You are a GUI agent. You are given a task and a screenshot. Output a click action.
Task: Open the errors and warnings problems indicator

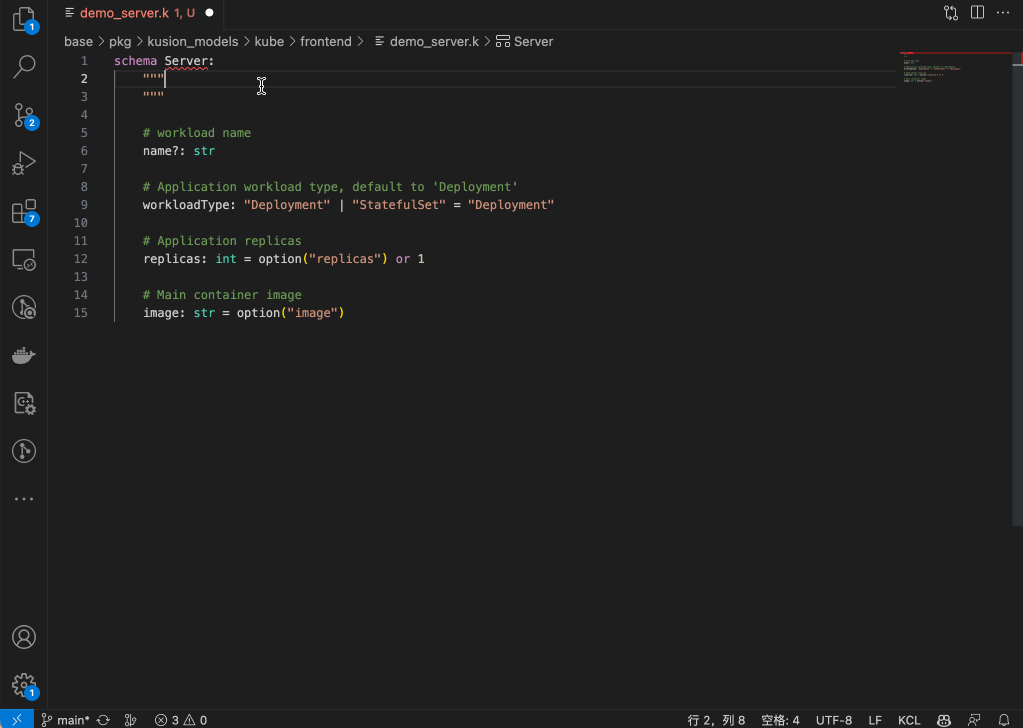tap(181, 720)
